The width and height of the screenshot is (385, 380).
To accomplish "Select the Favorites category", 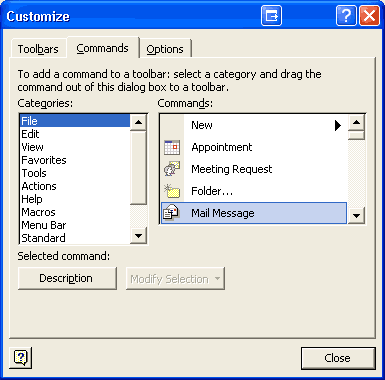I will point(75,160).
